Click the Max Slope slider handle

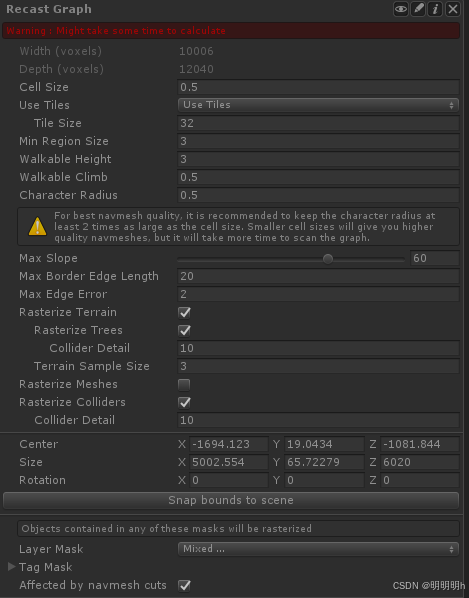tap(328, 259)
